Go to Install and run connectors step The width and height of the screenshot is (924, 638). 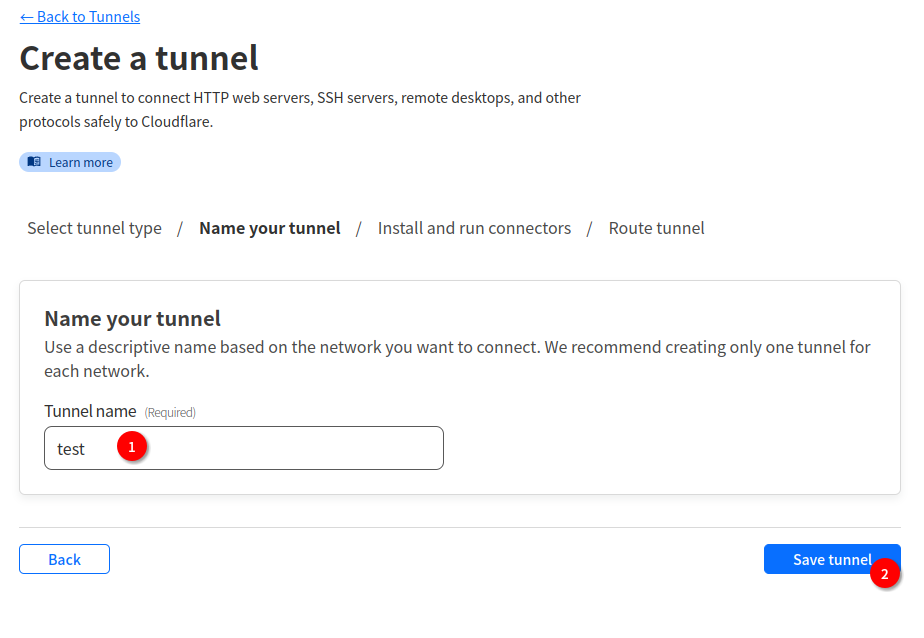[474, 228]
